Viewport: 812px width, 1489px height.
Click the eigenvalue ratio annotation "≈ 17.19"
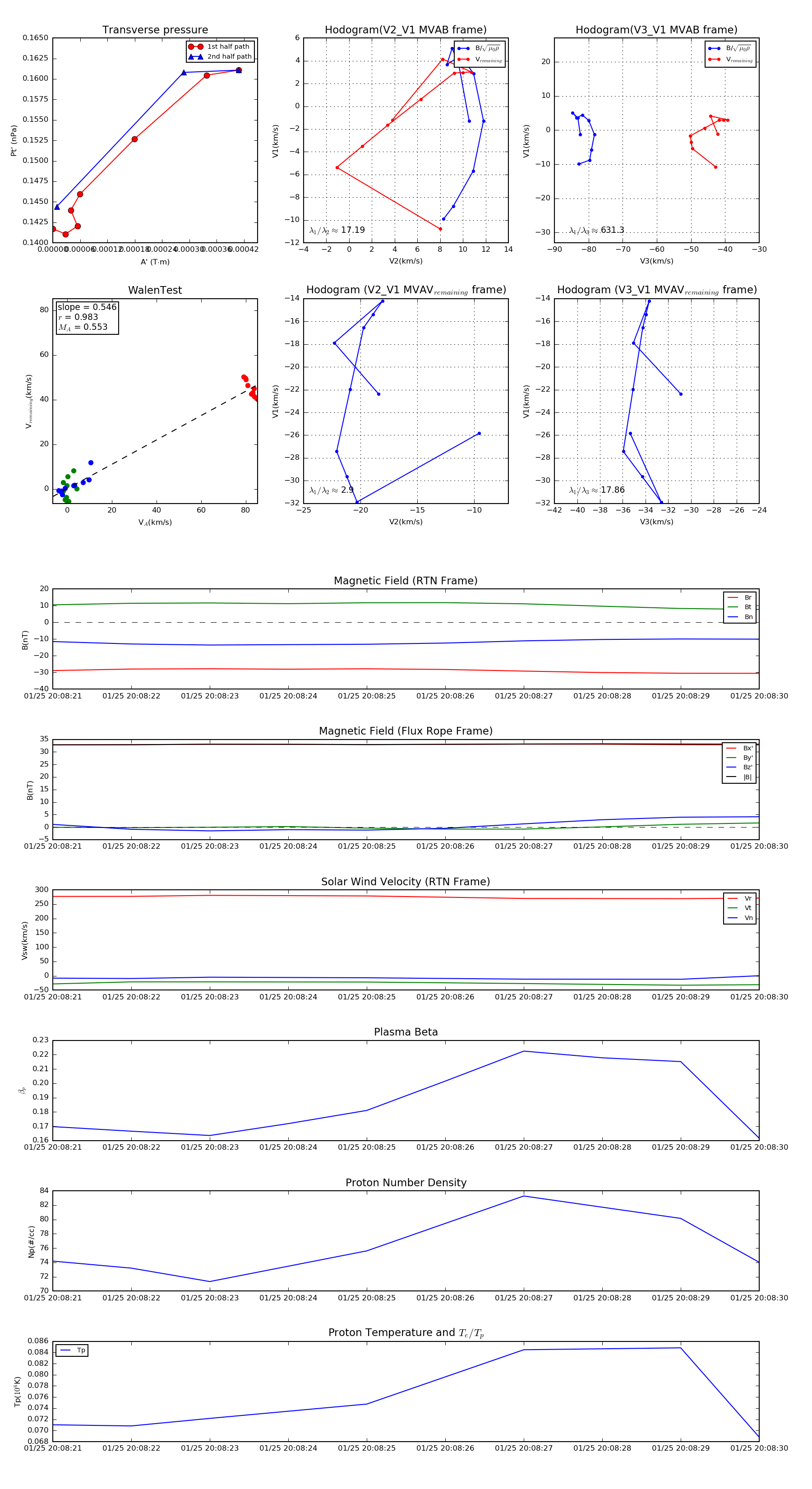(337, 230)
